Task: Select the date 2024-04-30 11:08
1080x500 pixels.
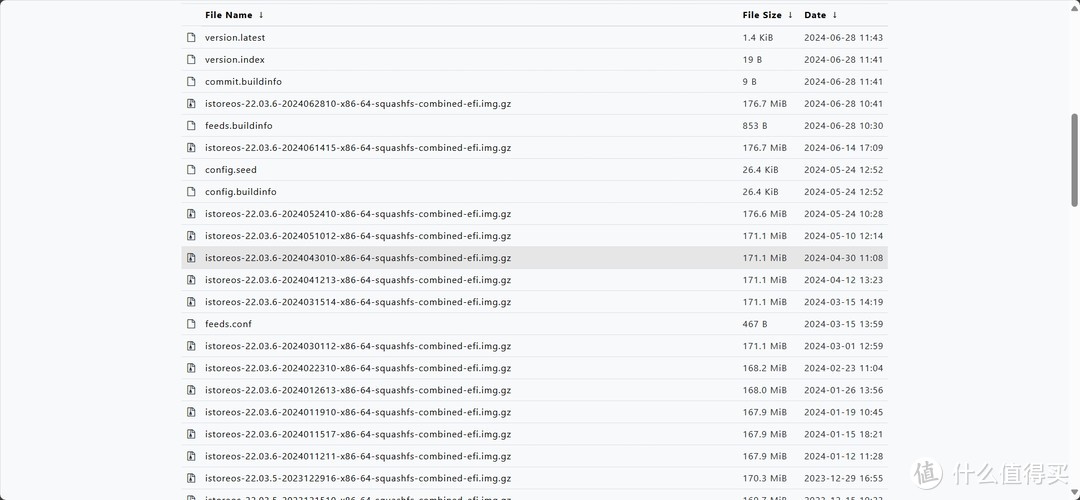Action: pos(843,258)
